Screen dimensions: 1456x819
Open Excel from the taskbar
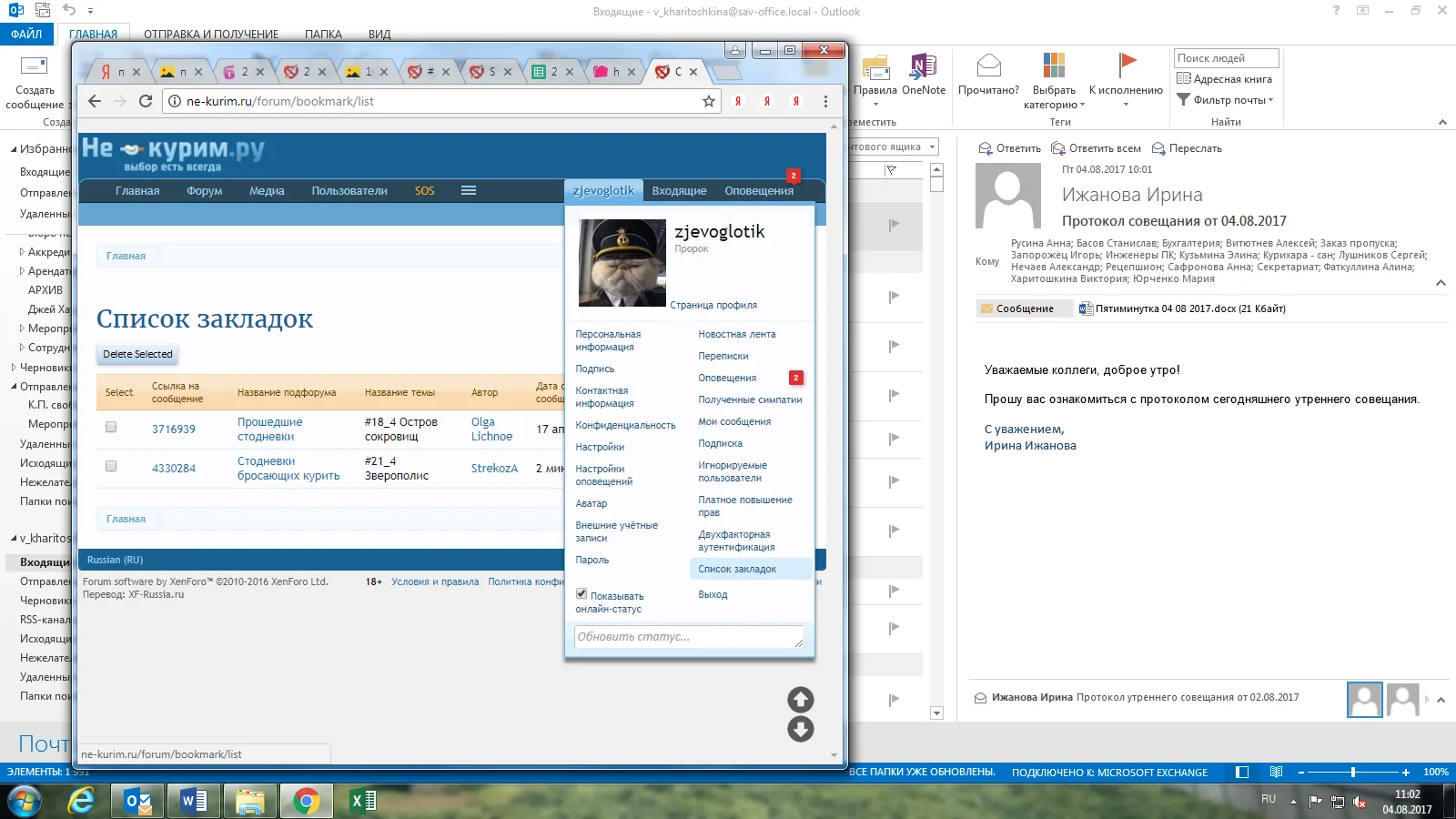point(363,801)
